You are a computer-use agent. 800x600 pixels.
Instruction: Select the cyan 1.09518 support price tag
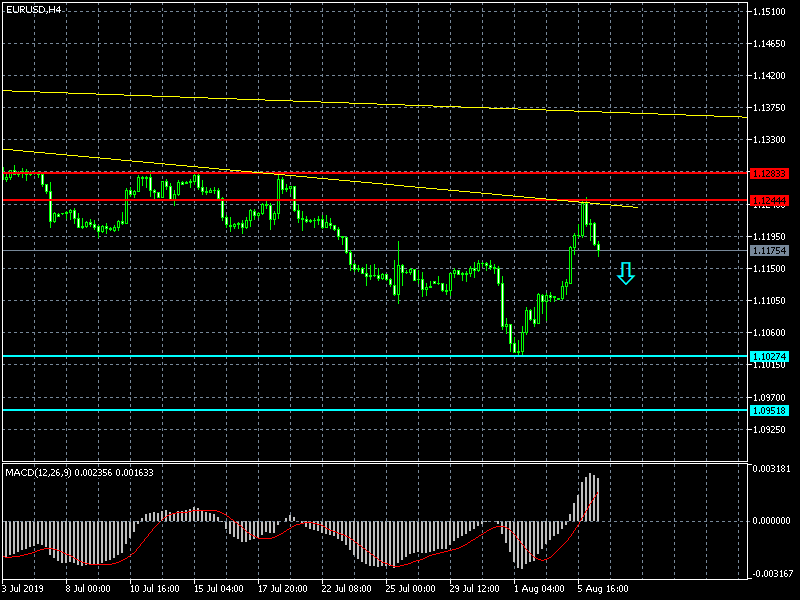[x=770, y=410]
